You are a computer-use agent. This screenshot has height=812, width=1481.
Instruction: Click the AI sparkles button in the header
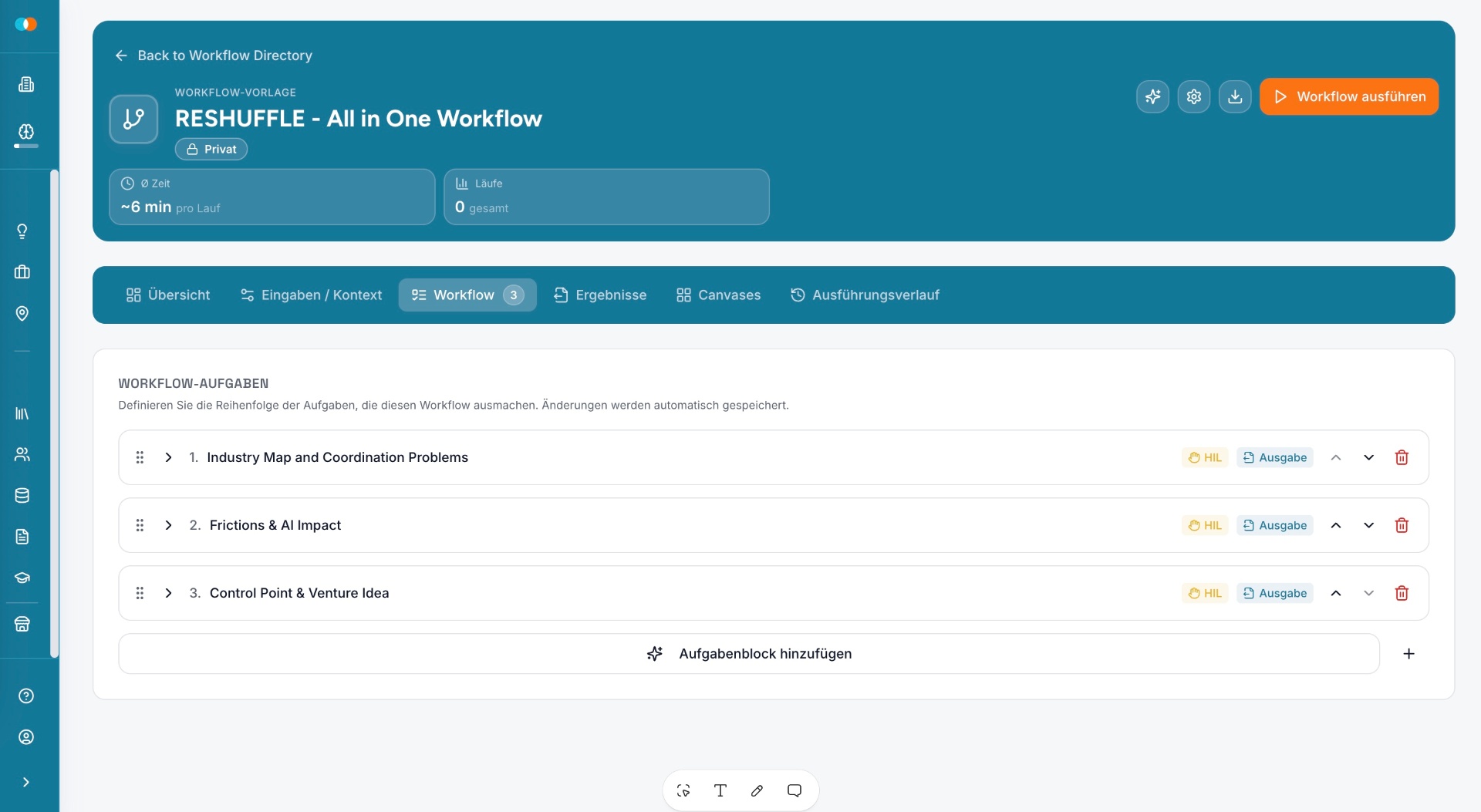point(1152,96)
